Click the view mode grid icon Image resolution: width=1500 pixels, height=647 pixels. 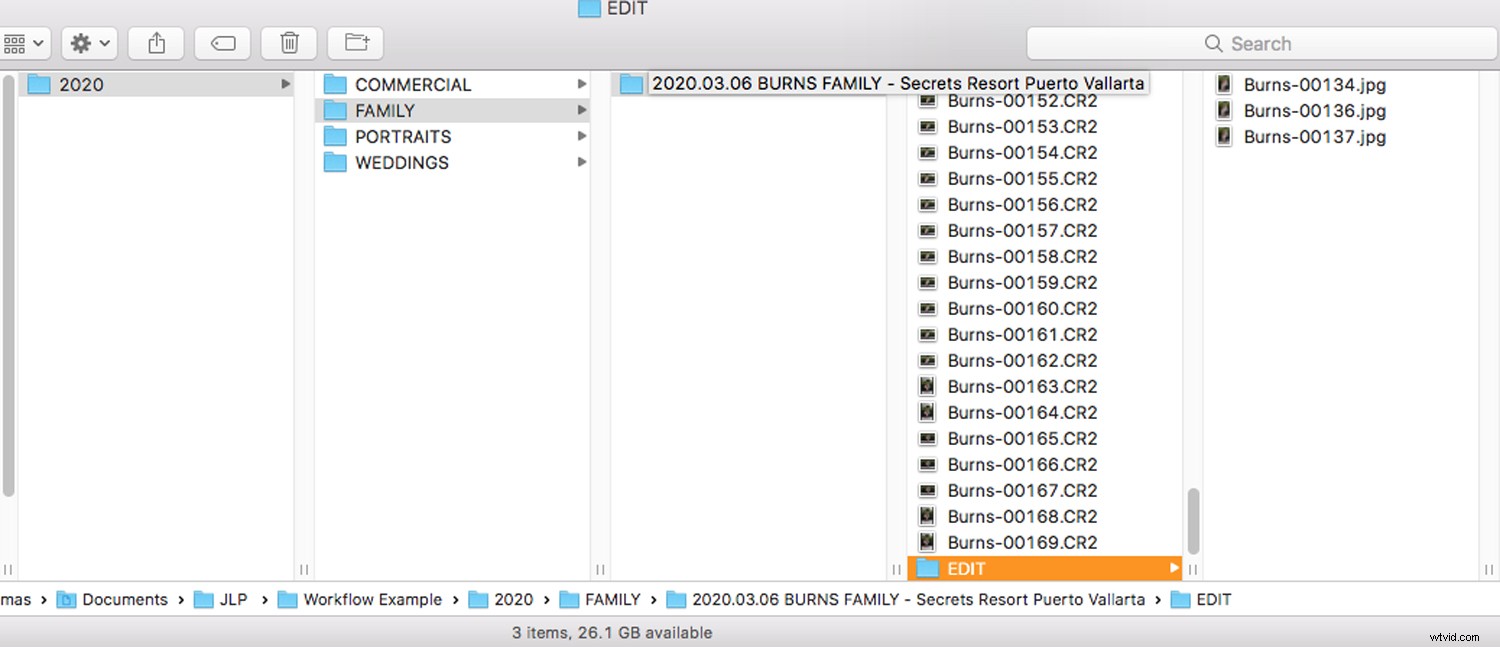(x=19, y=42)
